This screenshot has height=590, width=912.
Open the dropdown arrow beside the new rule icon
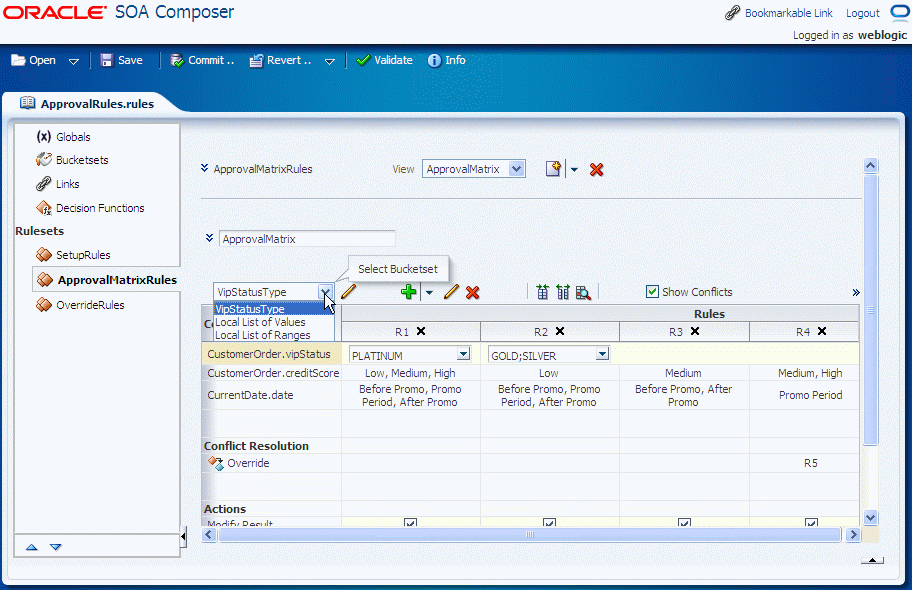[x=574, y=169]
